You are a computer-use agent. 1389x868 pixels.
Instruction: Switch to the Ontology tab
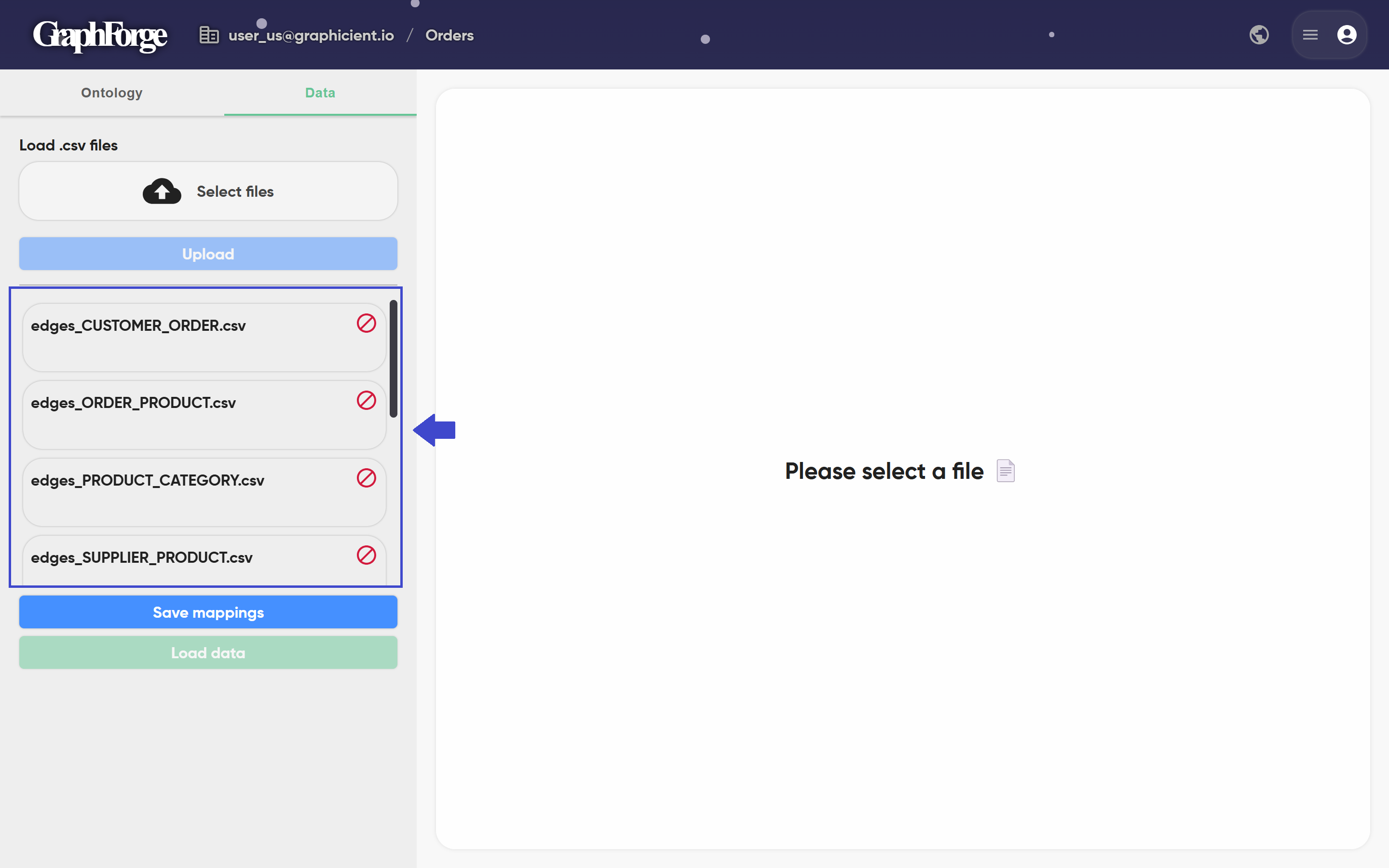coord(112,93)
